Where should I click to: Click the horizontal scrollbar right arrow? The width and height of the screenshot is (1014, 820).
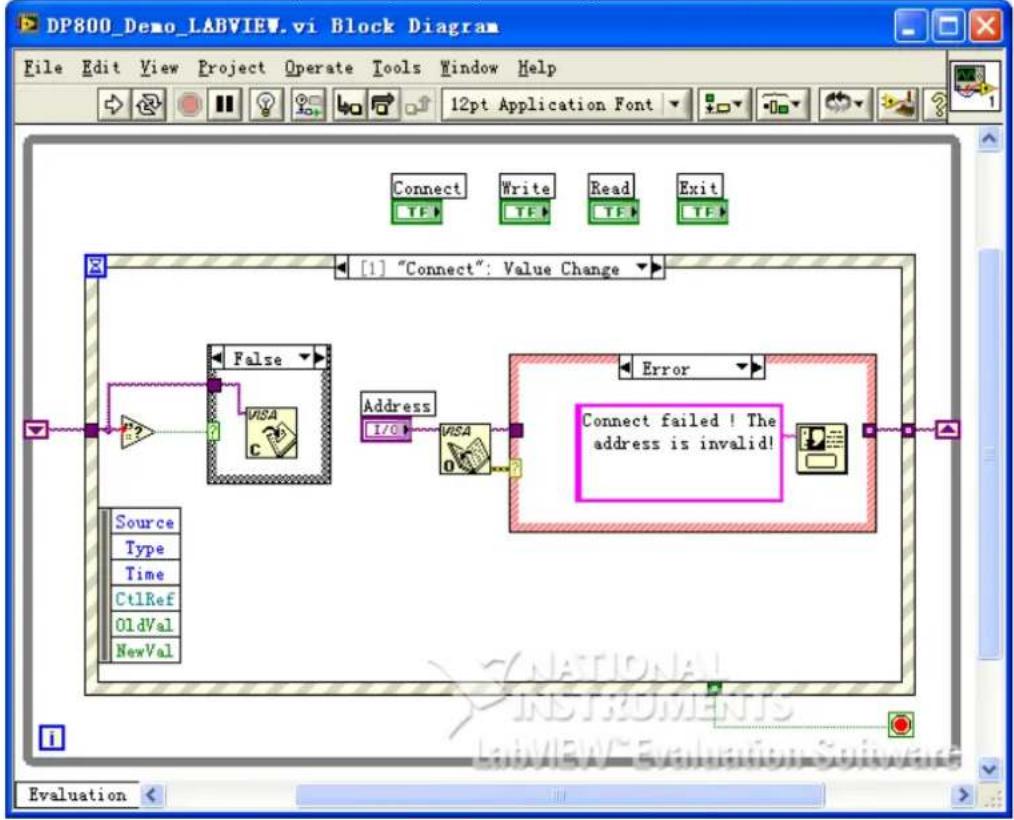[964, 795]
